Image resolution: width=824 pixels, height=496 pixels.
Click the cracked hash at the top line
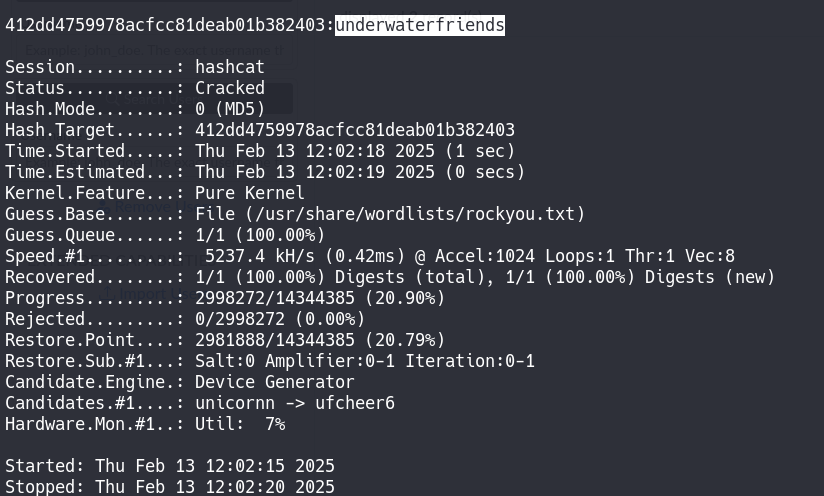click(x=165, y=25)
